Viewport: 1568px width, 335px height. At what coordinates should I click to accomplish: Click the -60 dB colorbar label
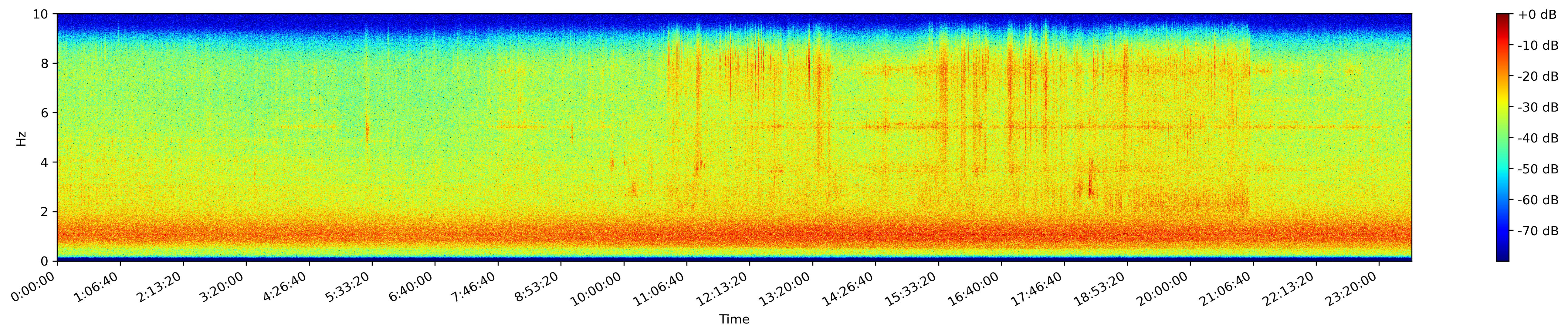click(1538, 200)
